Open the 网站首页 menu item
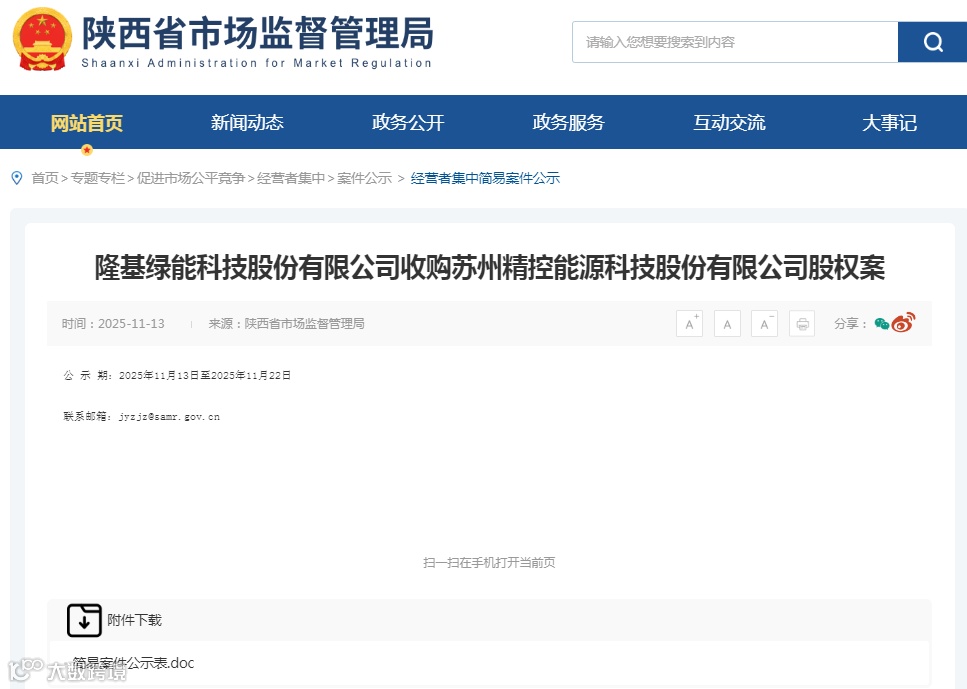Viewport: 967px width, 689px height. click(x=87, y=122)
